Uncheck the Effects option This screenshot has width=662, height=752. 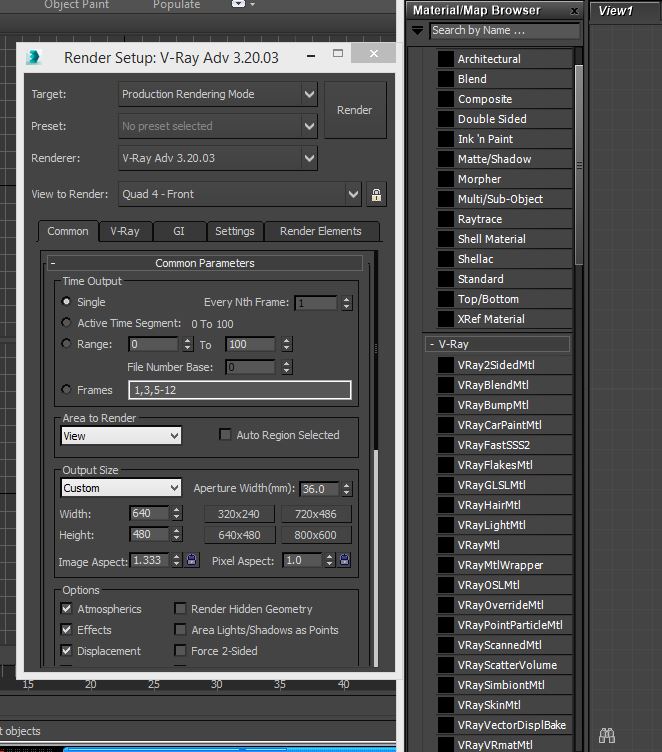(x=67, y=629)
